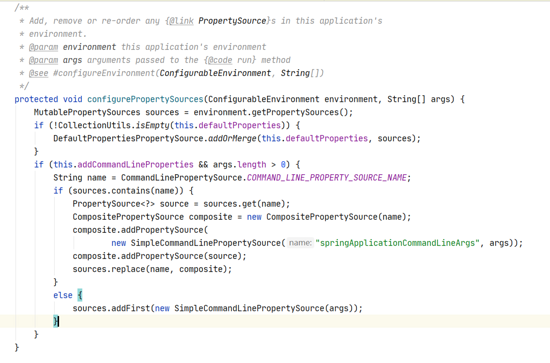Image resolution: width=550 pixels, height=363 pixels.
Task: Click COMMAND_LINE_PROPERTY_SOURCE_NAME constant
Action: 326,177
